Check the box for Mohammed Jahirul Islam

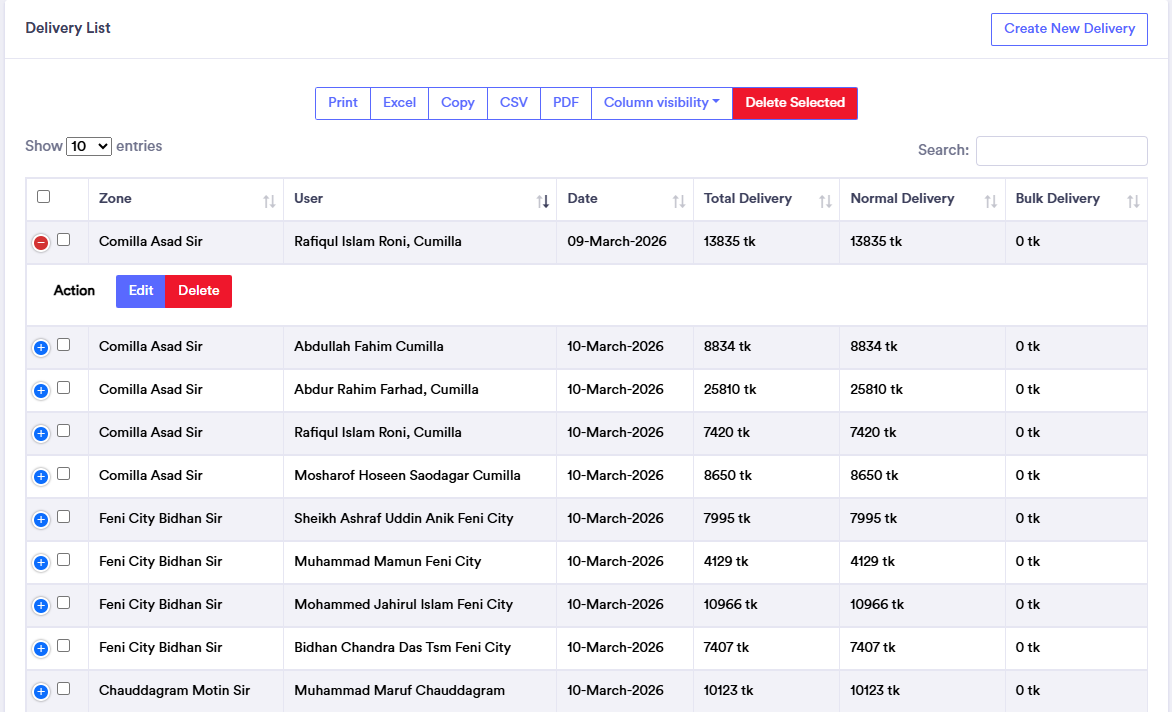(x=64, y=602)
